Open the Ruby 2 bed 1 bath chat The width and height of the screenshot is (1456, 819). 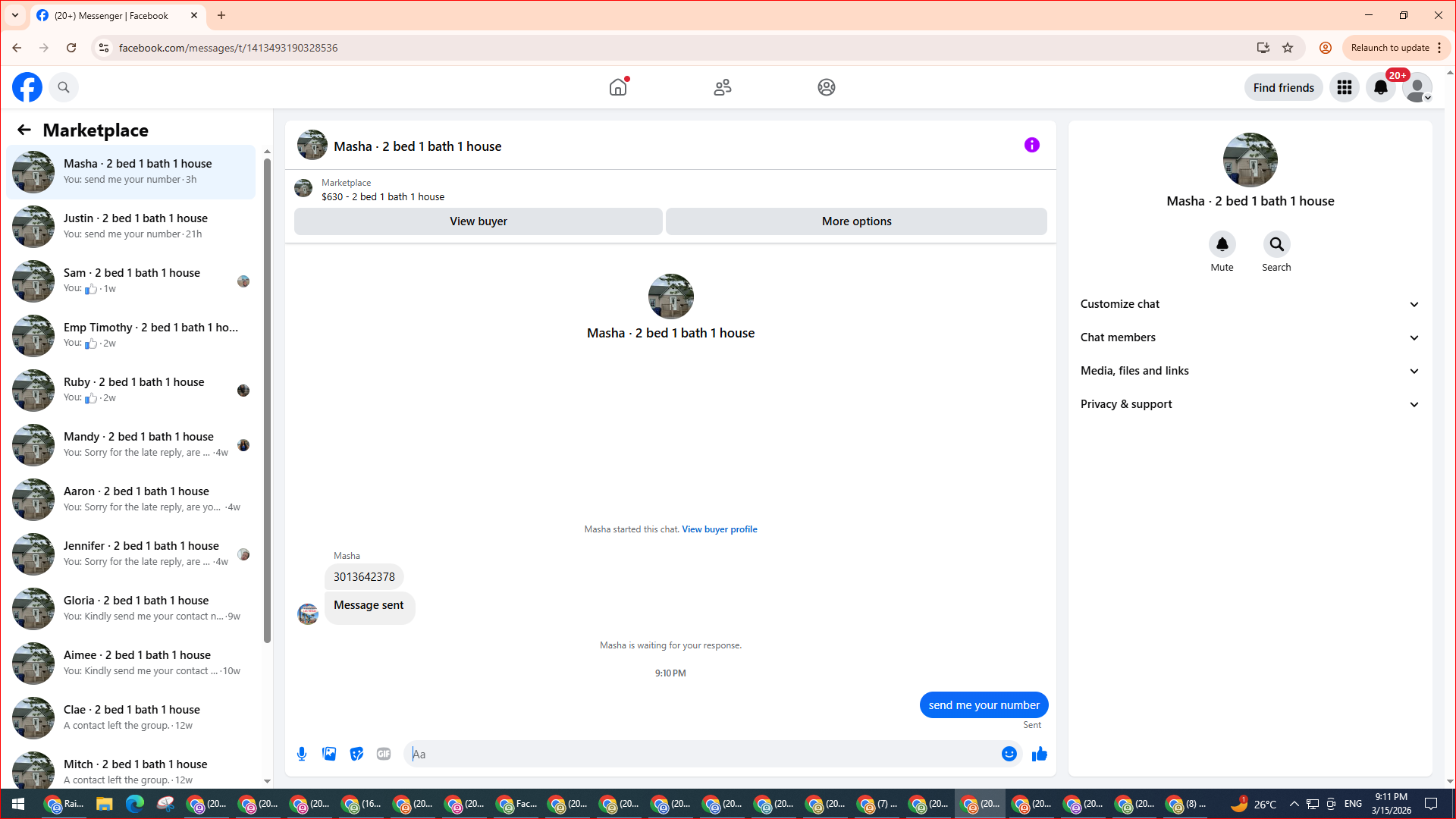(131, 390)
